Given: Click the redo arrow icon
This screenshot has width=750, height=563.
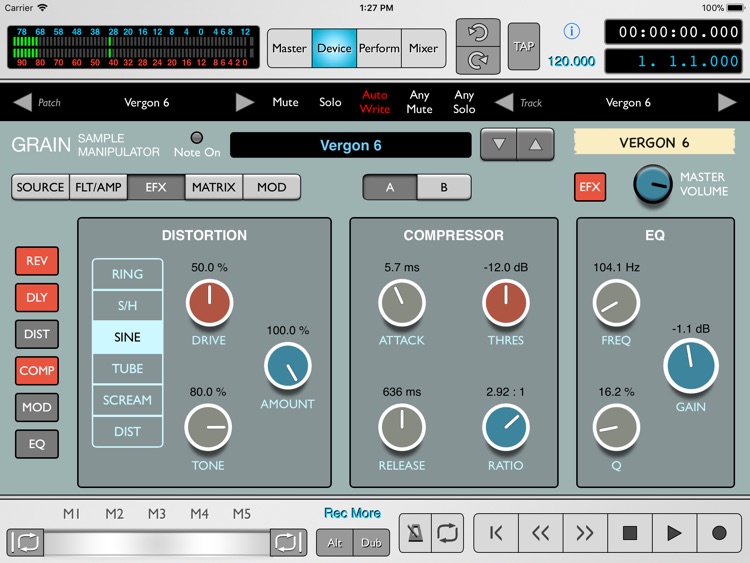Looking at the screenshot, I should coord(478,60).
